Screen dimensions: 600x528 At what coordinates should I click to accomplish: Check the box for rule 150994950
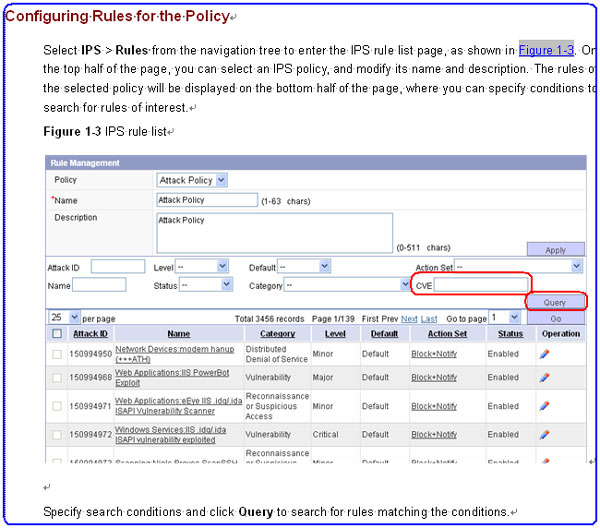tap(57, 354)
